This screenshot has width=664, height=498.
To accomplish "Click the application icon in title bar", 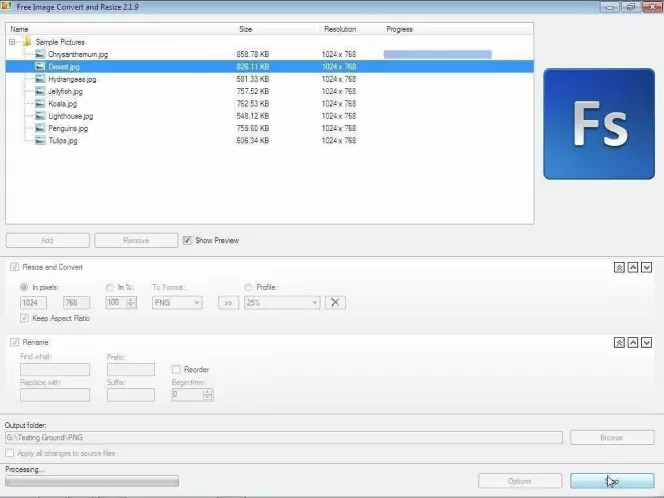I will click(x=6, y=6).
